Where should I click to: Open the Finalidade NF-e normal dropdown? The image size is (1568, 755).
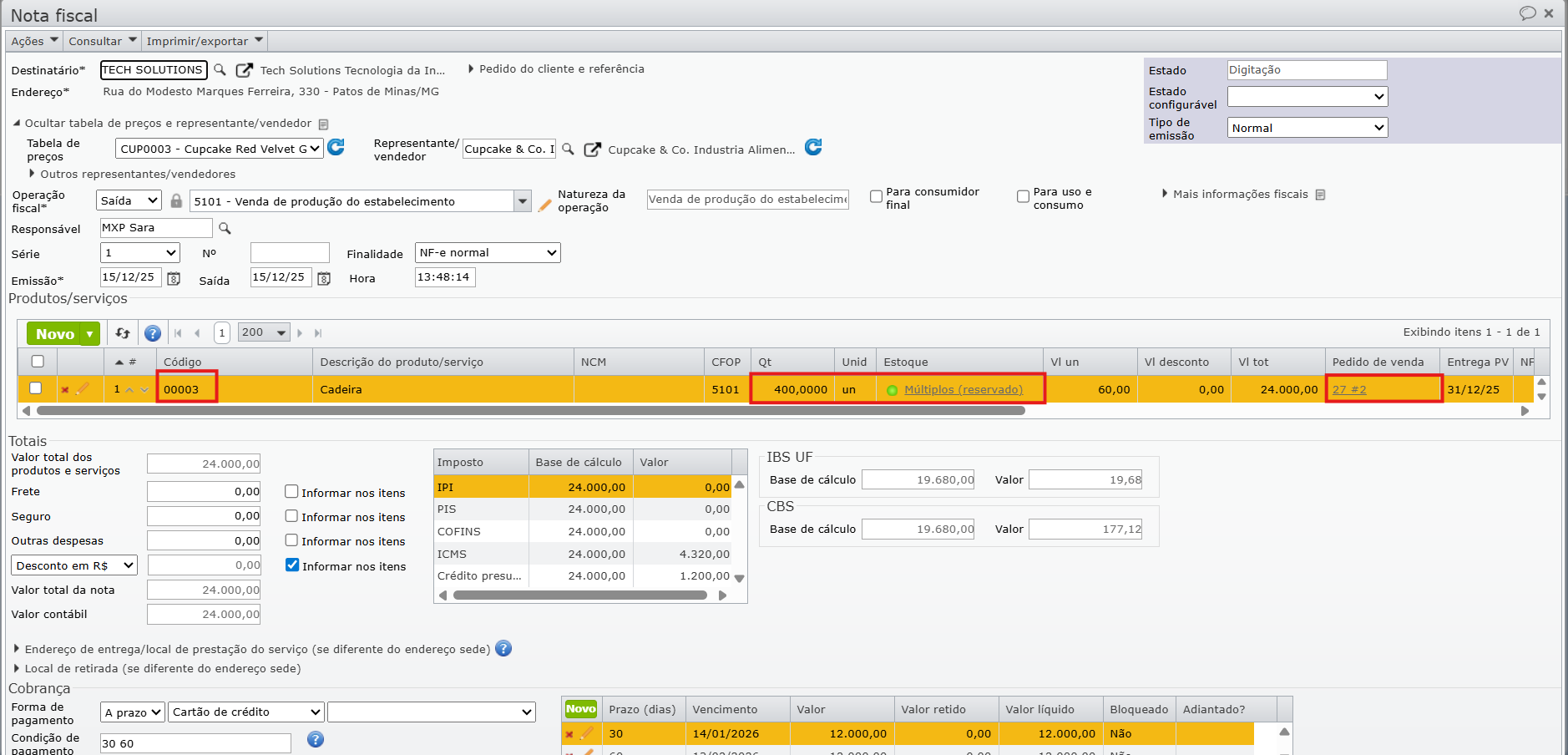coord(488,253)
